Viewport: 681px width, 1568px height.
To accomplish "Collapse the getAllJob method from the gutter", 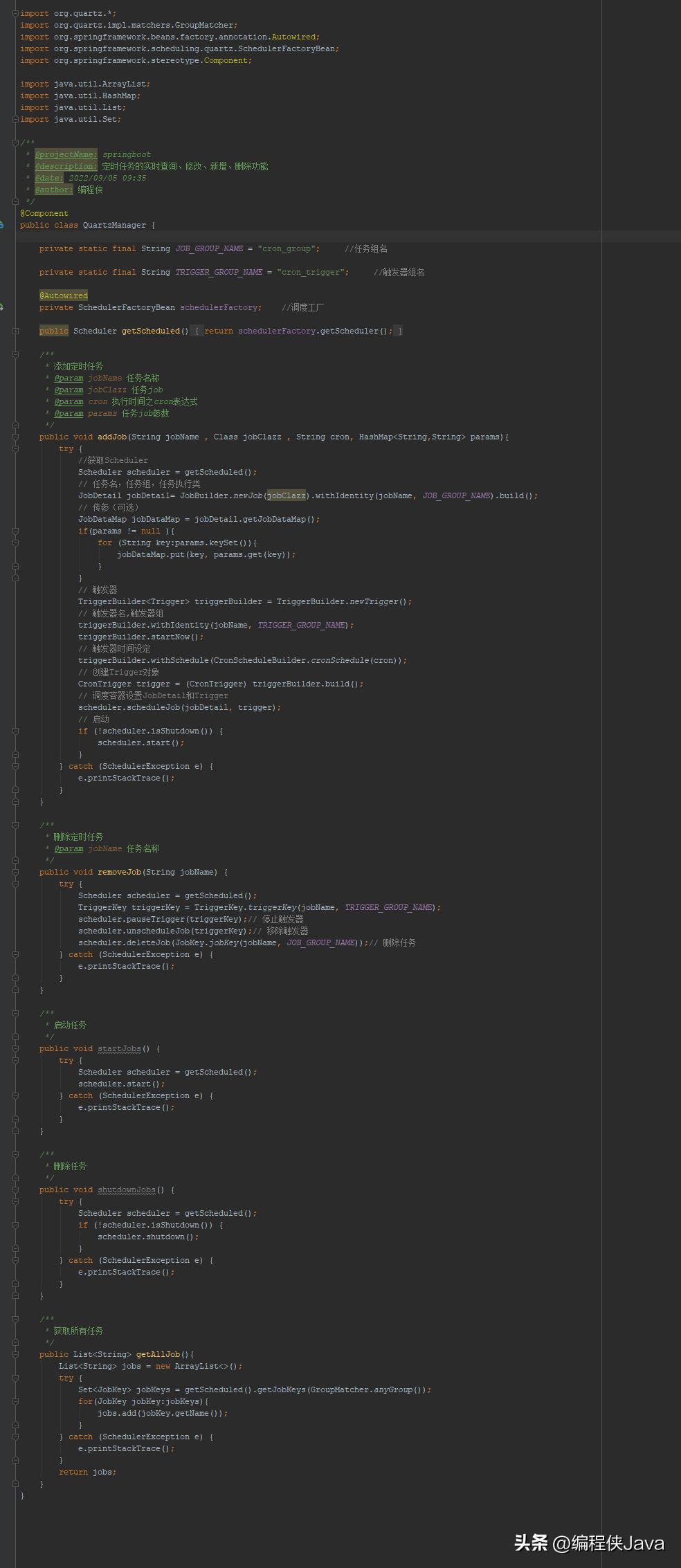I will [x=15, y=1354].
